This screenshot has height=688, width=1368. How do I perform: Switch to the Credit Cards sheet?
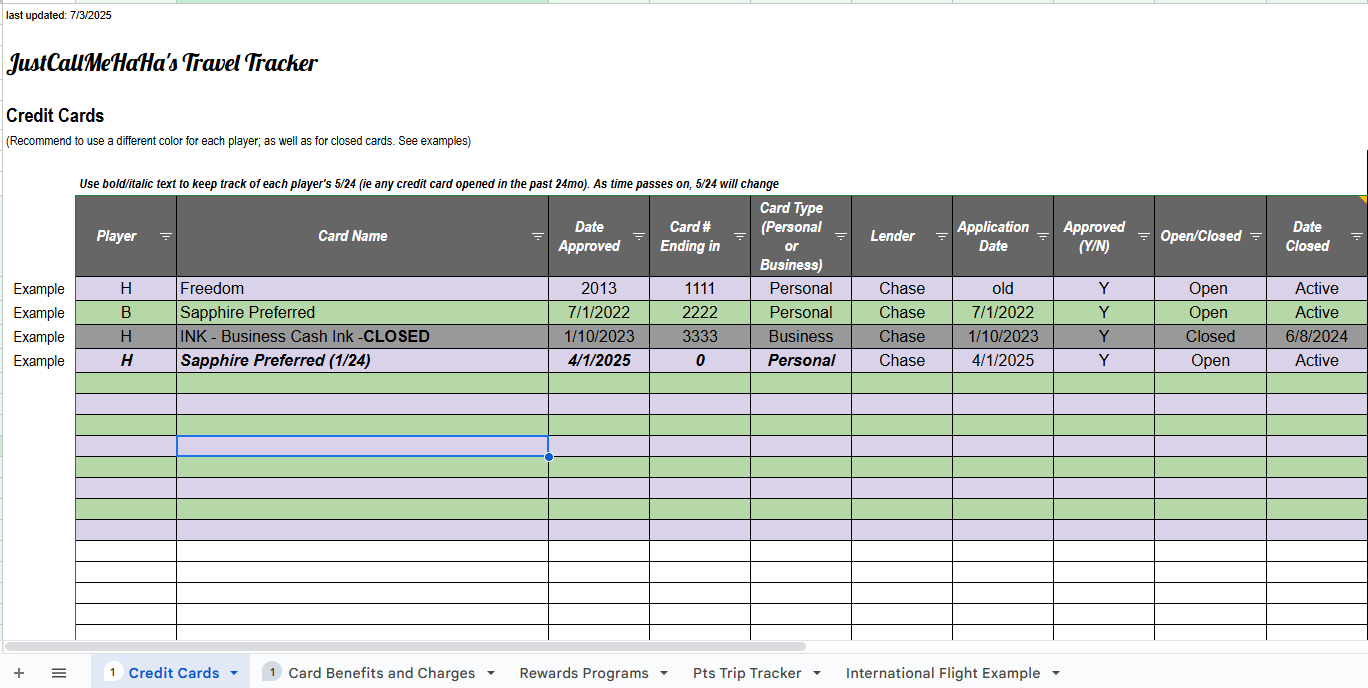click(174, 673)
